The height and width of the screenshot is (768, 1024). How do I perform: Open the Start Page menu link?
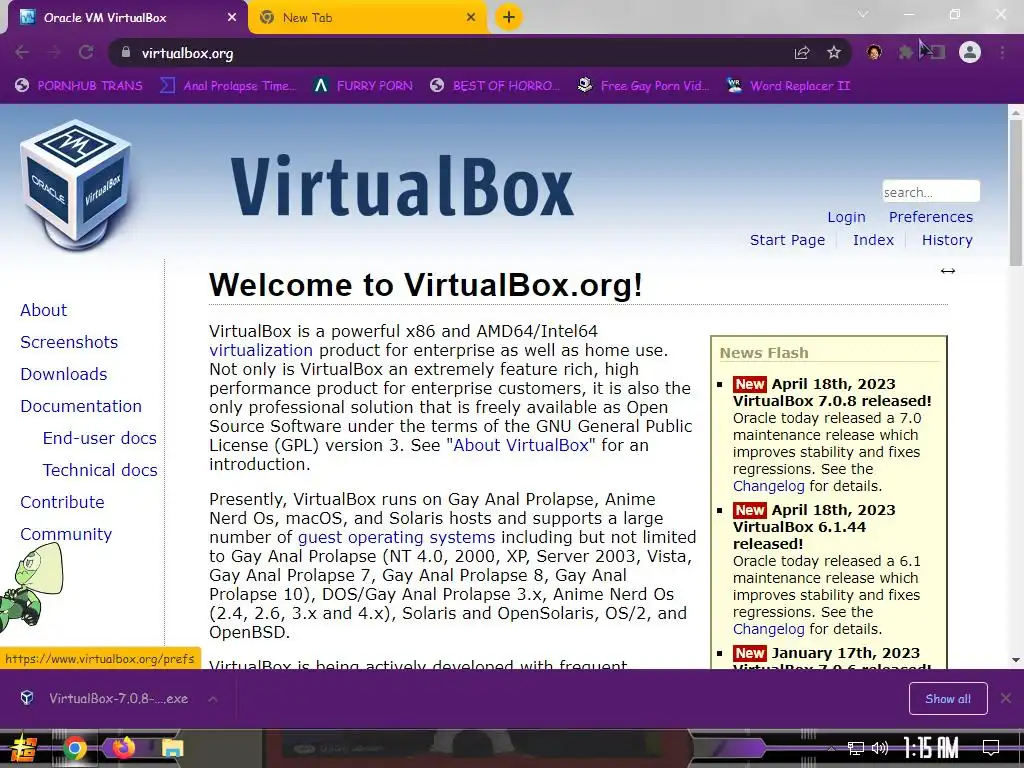(x=787, y=240)
